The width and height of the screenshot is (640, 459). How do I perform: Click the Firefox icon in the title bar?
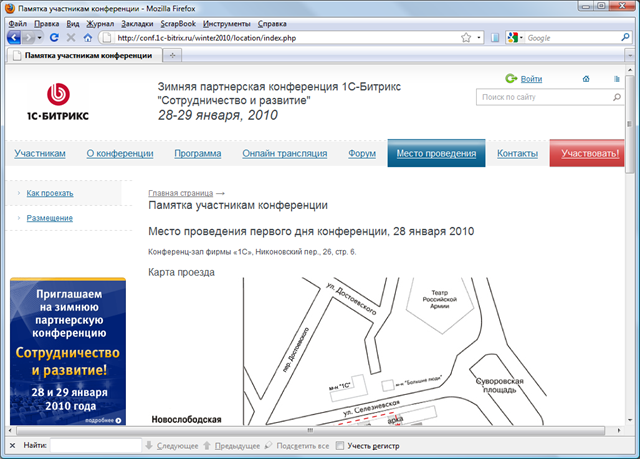pyautogui.click(x=10, y=8)
